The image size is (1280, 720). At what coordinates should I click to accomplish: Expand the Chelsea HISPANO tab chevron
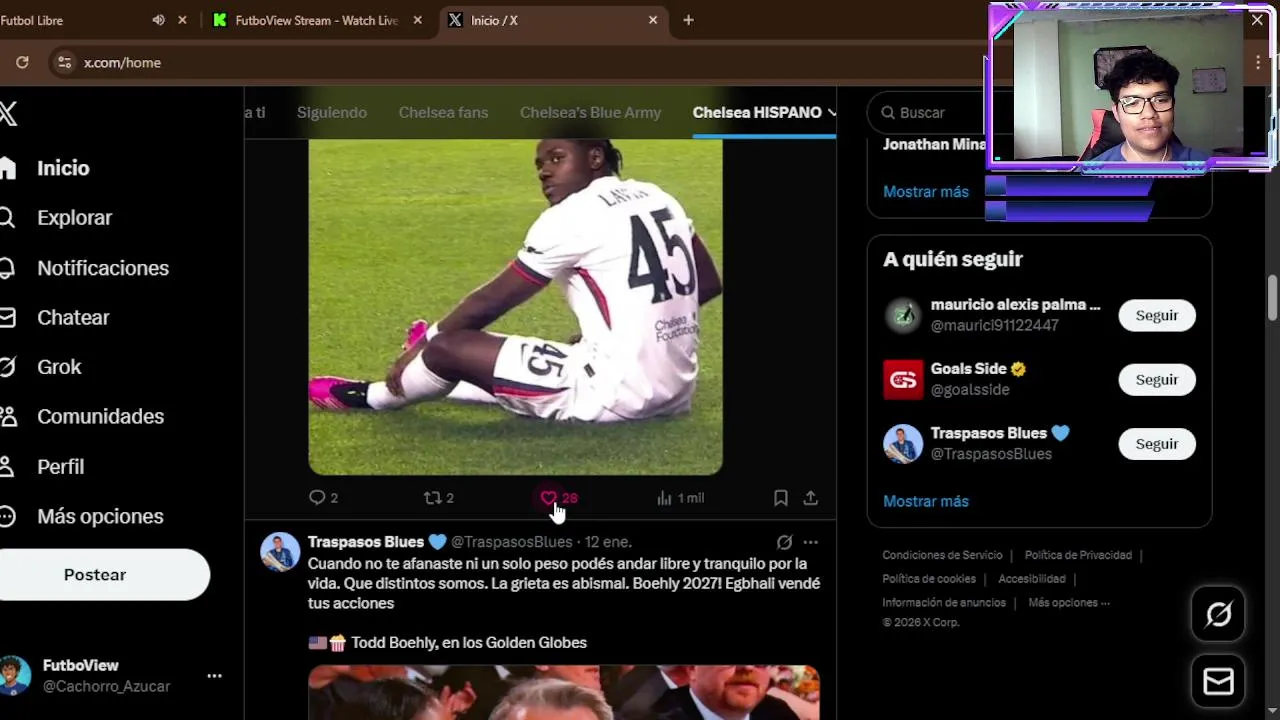[831, 112]
